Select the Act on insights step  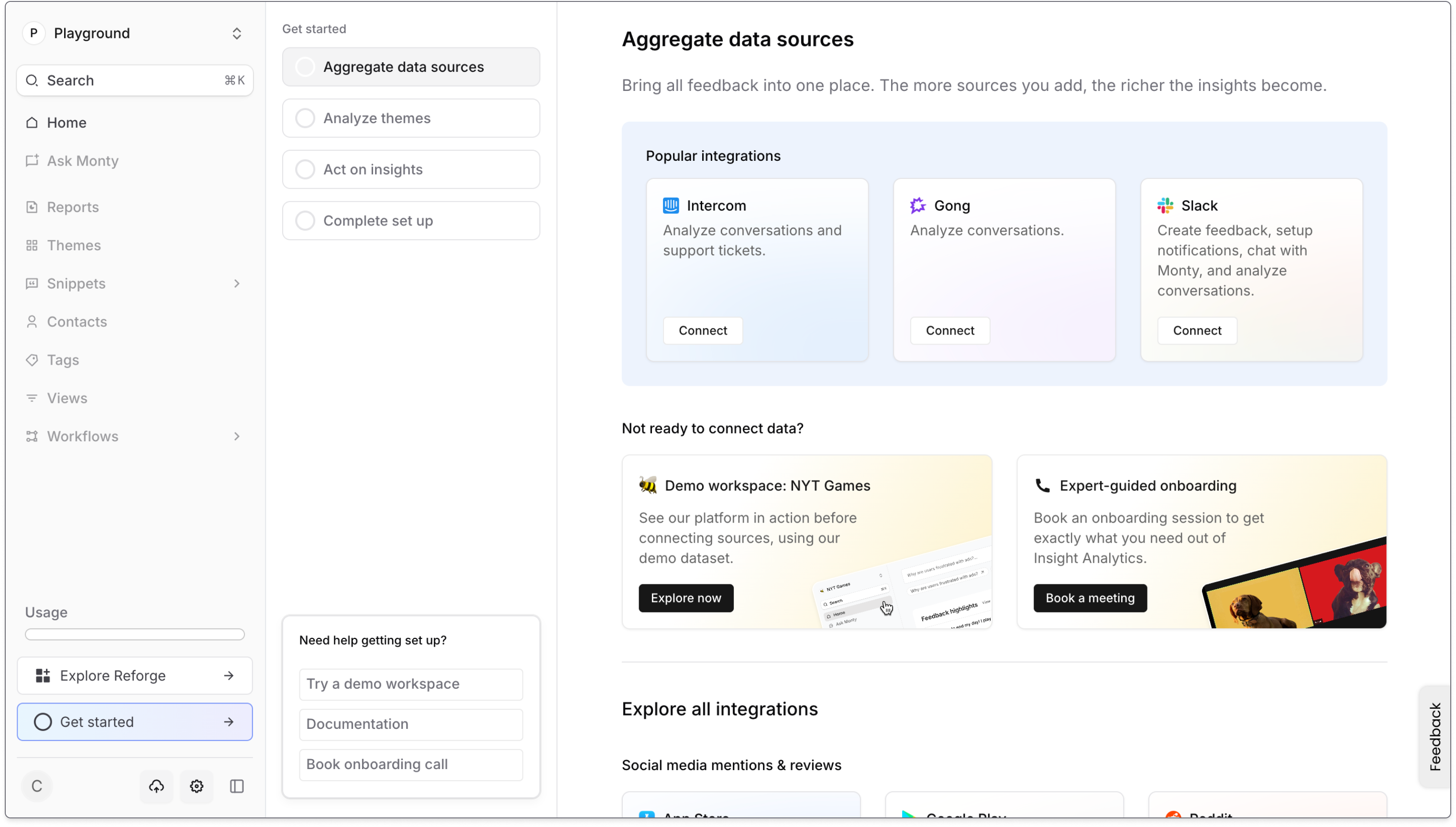[x=411, y=169]
